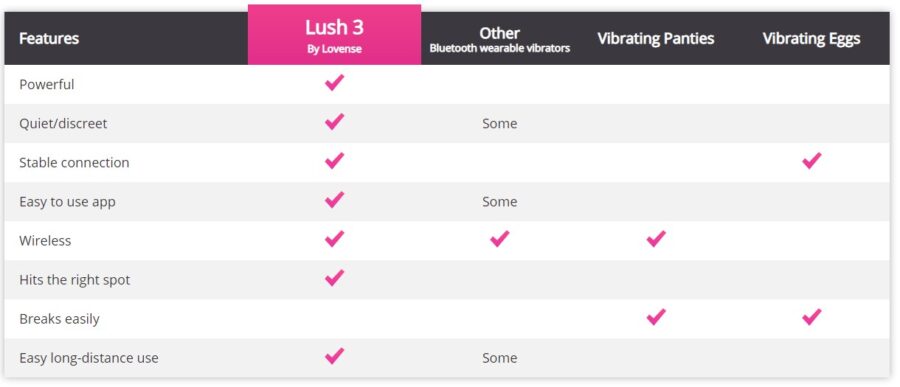Click Lush 3 Hits the right spot checkmark
This screenshot has height=387, width=900.
334,278
